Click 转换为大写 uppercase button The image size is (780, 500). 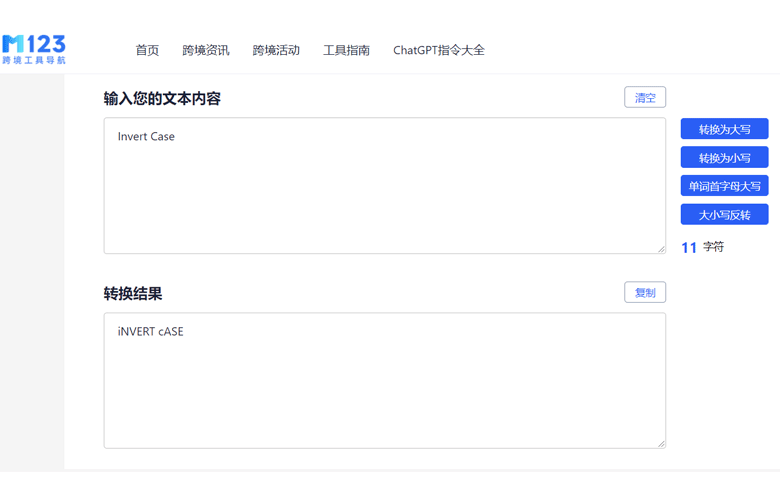pos(724,129)
